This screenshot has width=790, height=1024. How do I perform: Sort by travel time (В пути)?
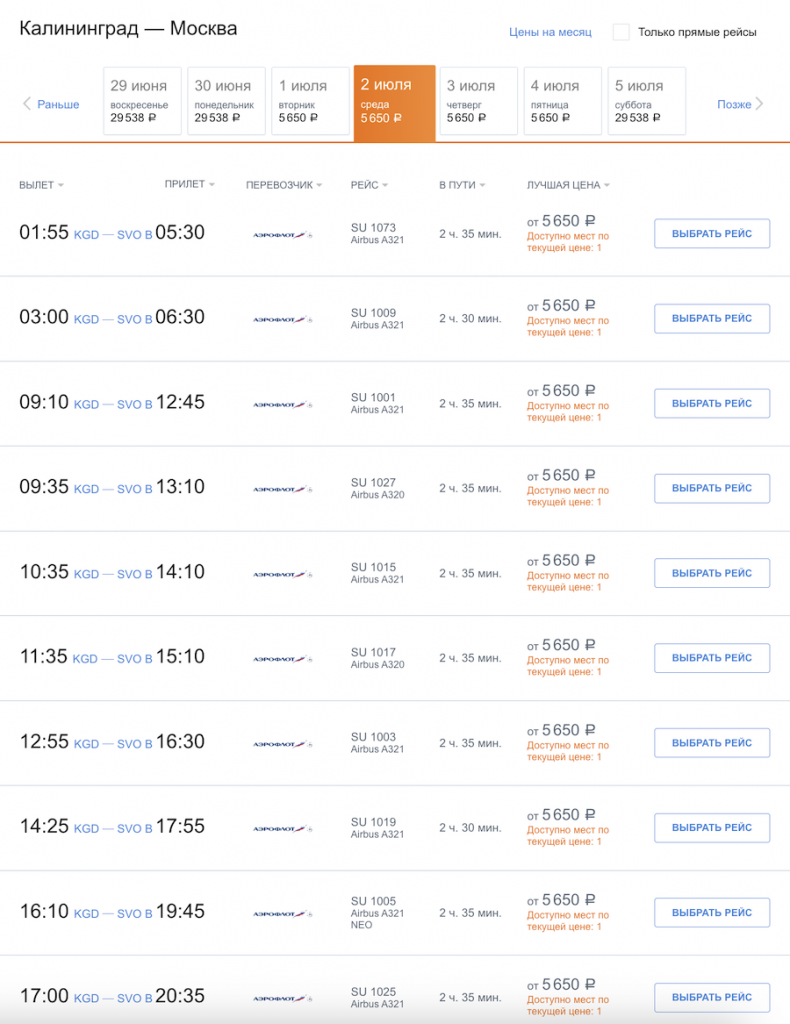coord(461,185)
